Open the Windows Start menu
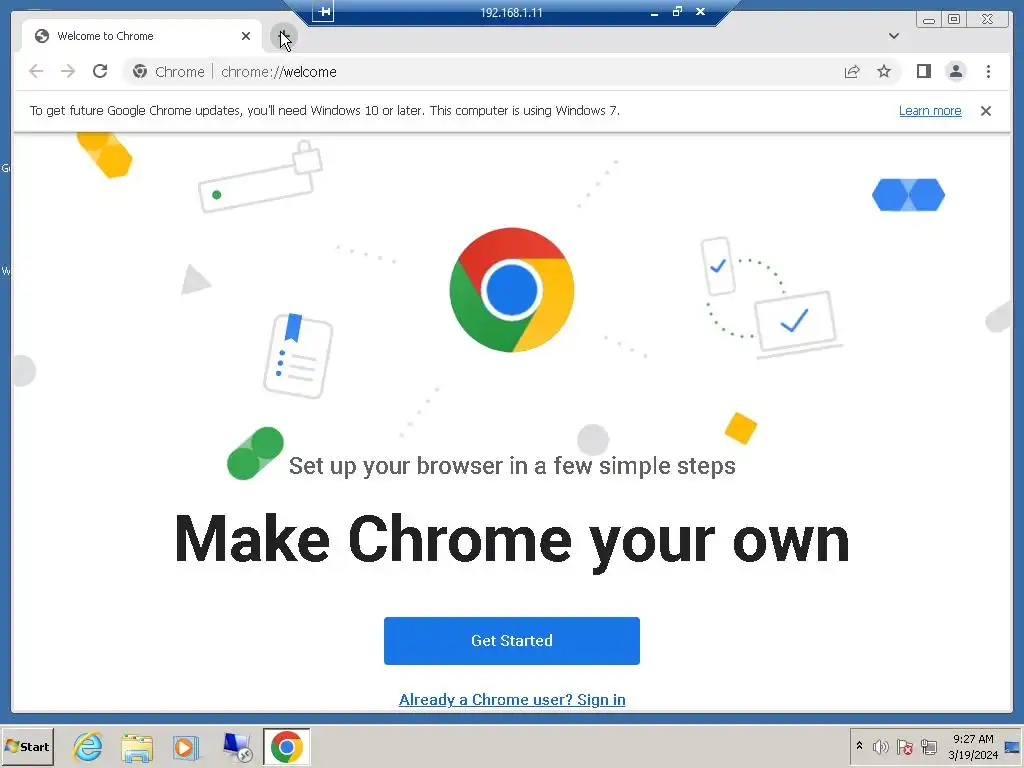The image size is (1024, 768). click(27, 746)
